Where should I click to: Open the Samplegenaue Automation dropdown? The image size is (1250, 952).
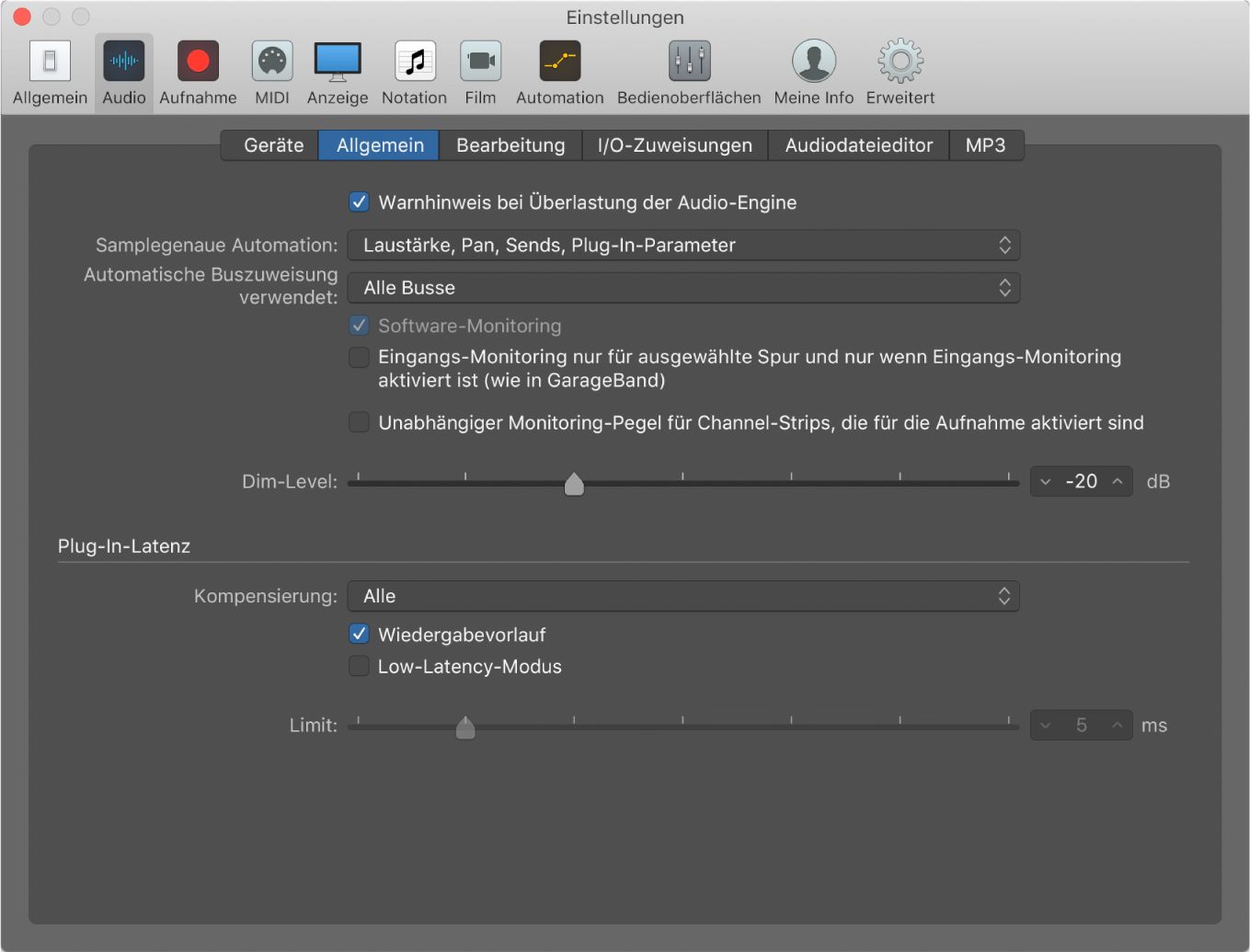click(x=682, y=246)
